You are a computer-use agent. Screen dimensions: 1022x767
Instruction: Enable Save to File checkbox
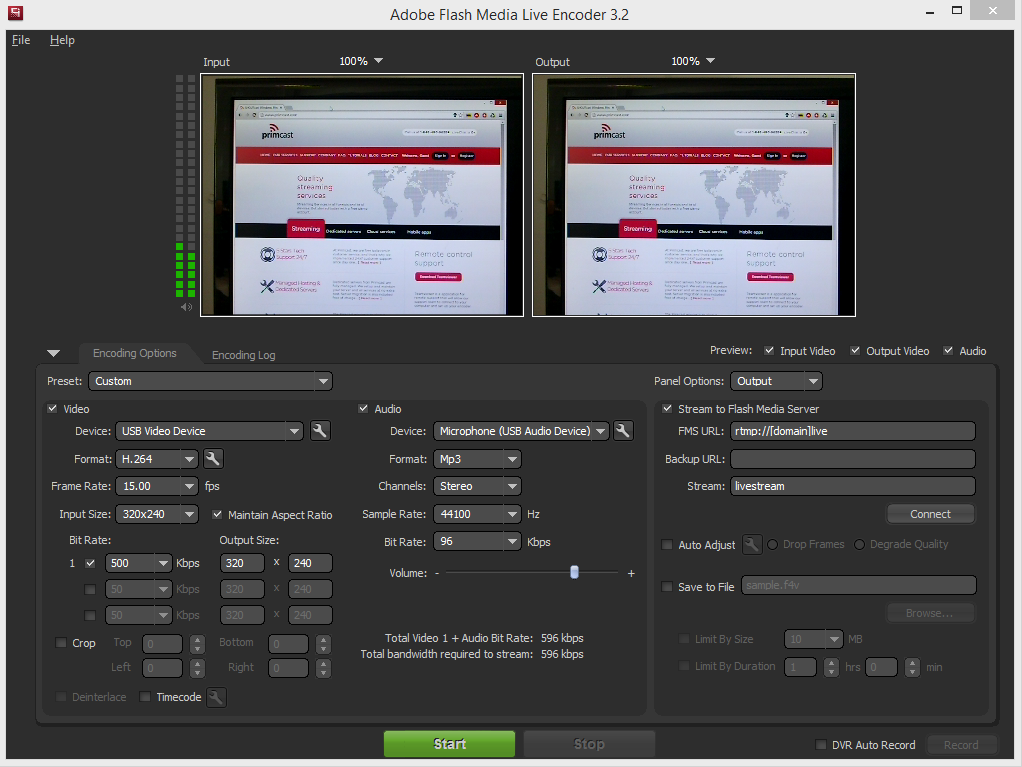(667, 586)
